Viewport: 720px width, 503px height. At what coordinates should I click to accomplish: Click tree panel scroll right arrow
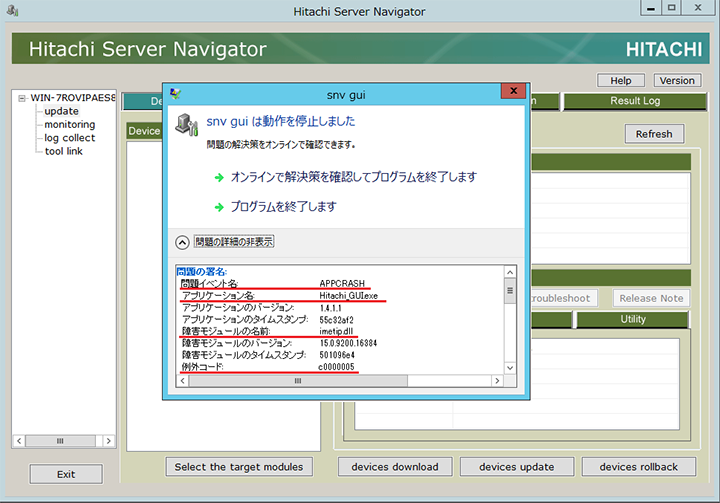tap(108, 441)
